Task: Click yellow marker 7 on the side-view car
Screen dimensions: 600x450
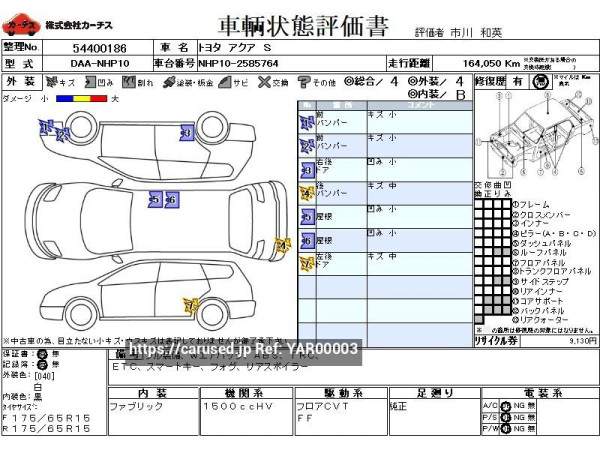Action: [x=190, y=304]
